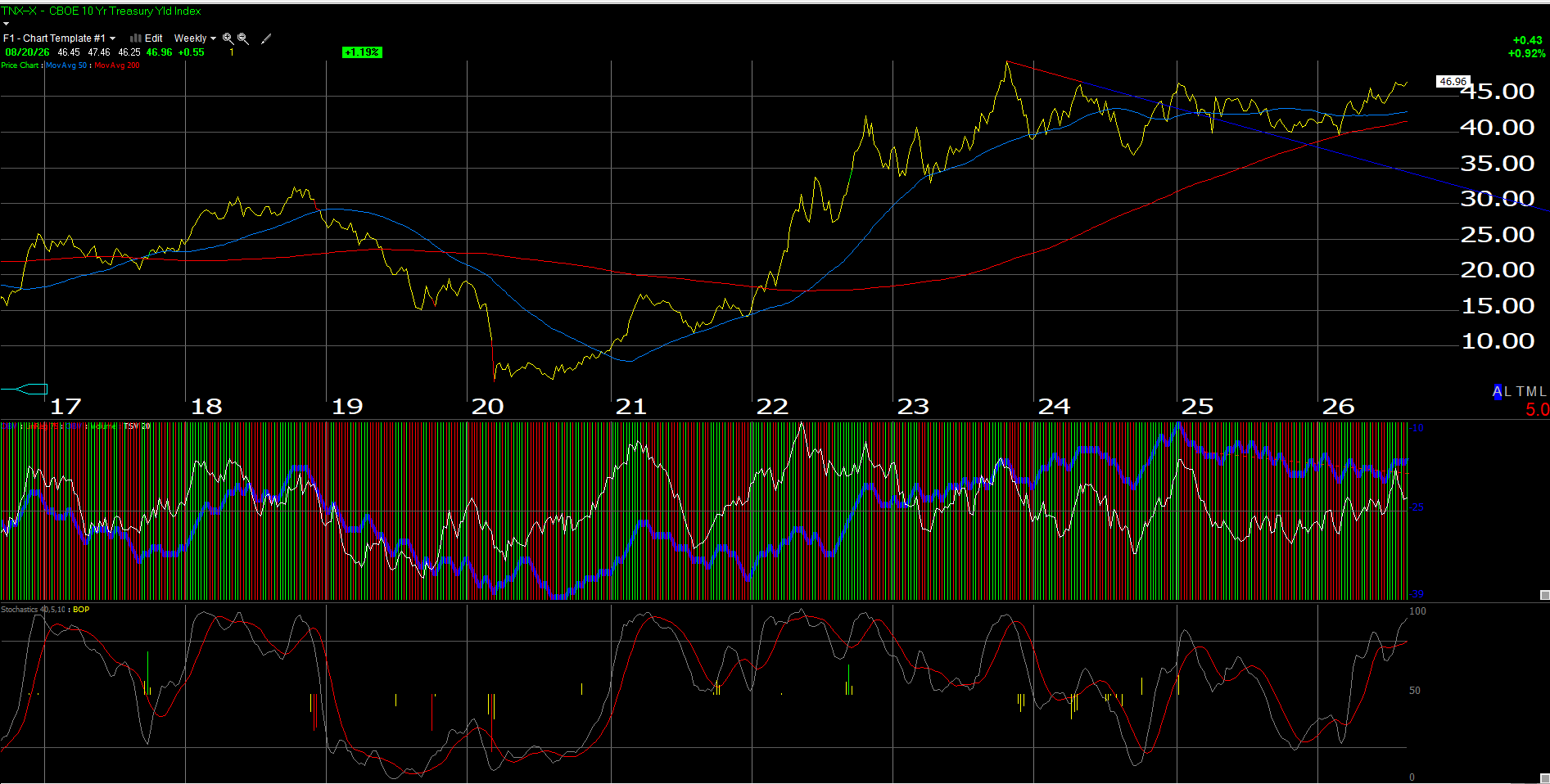Click the date 08/20/26 value
This screenshot has width=1550, height=784.
click(27, 52)
